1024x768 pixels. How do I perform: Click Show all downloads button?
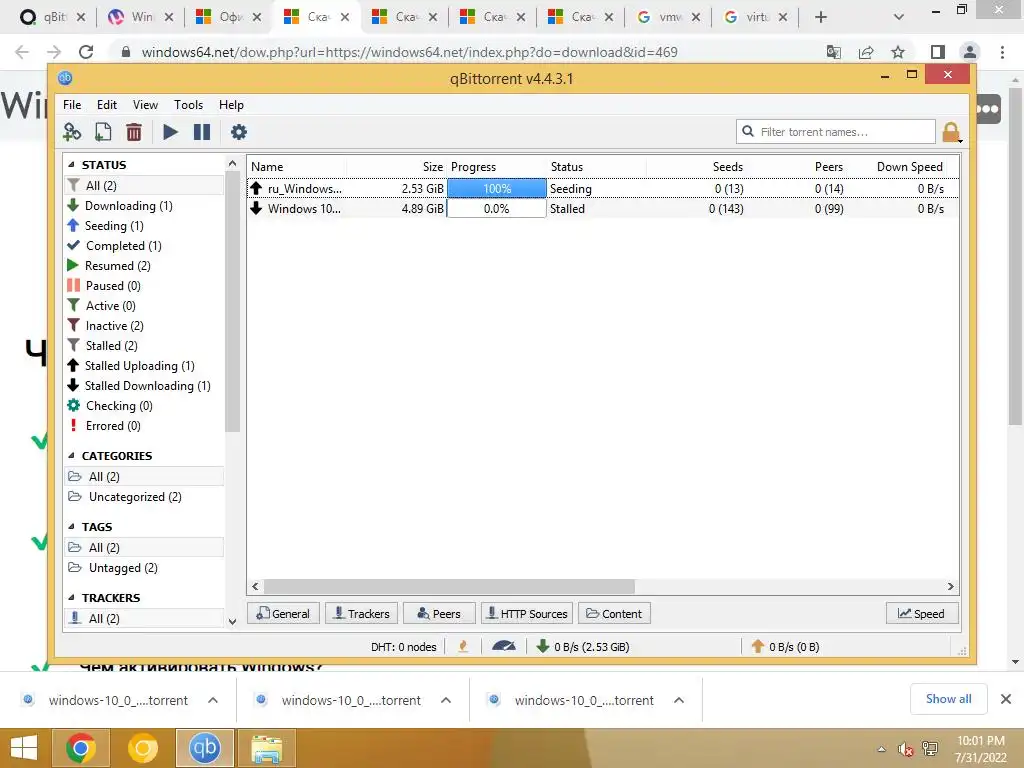click(x=948, y=699)
